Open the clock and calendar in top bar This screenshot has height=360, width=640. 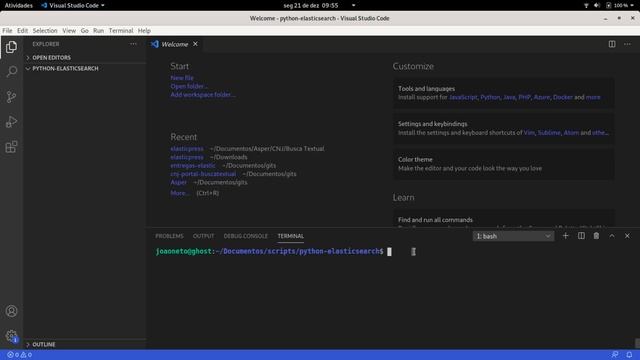pyautogui.click(x=311, y=5)
